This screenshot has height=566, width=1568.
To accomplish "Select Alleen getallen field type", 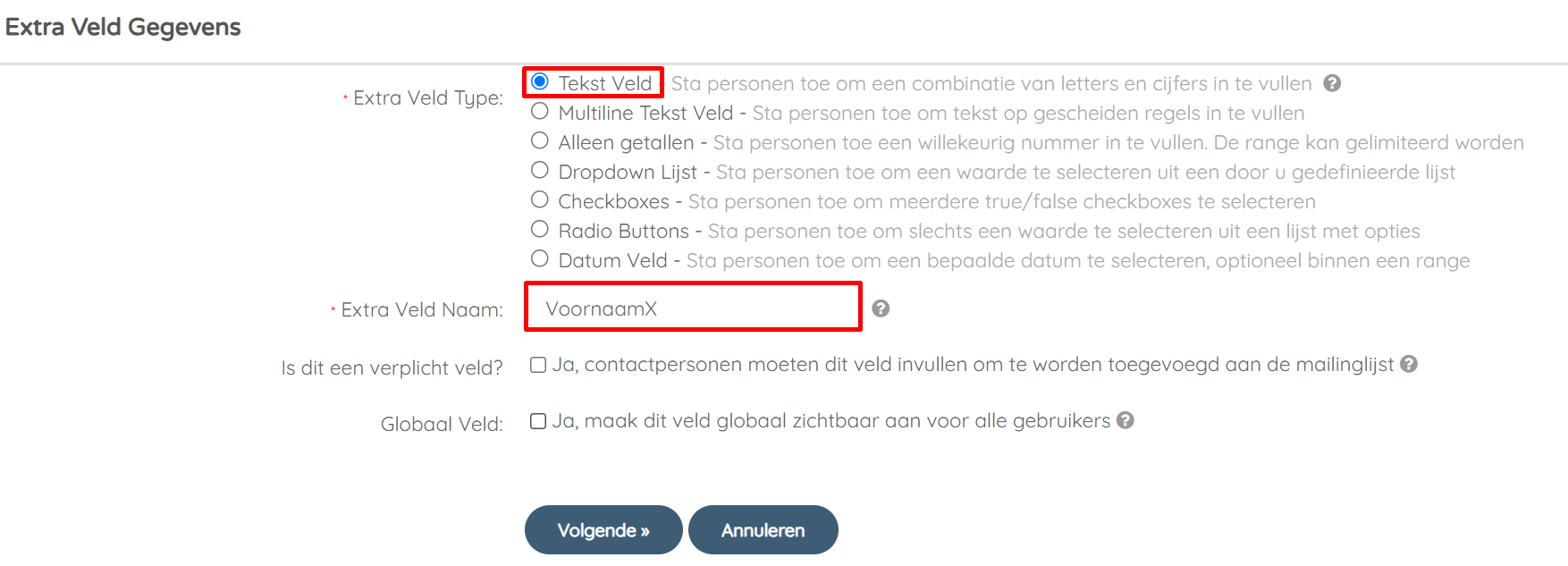I will tap(540, 140).
